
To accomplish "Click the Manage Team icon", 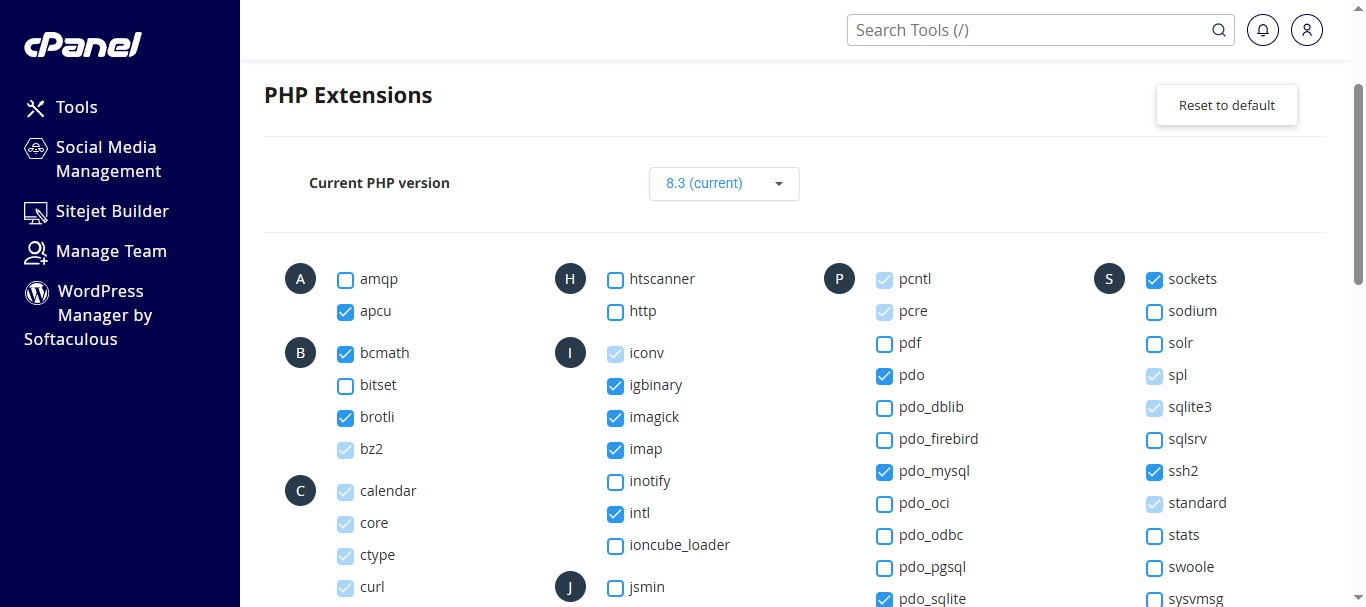I will (36, 252).
